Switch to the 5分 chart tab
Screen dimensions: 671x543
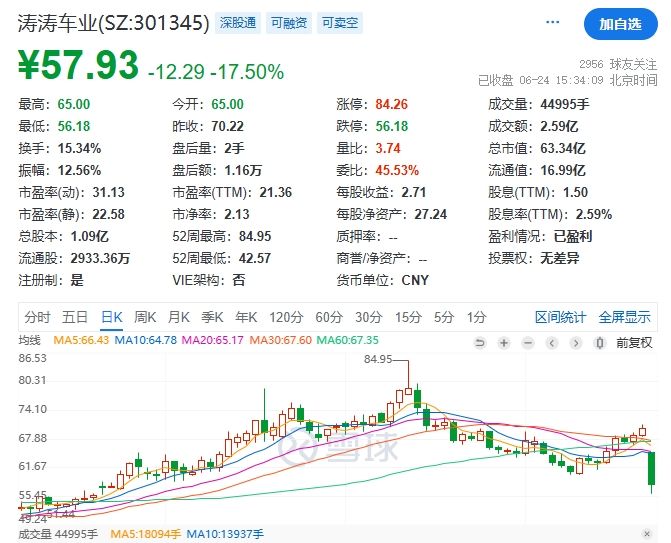point(444,317)
